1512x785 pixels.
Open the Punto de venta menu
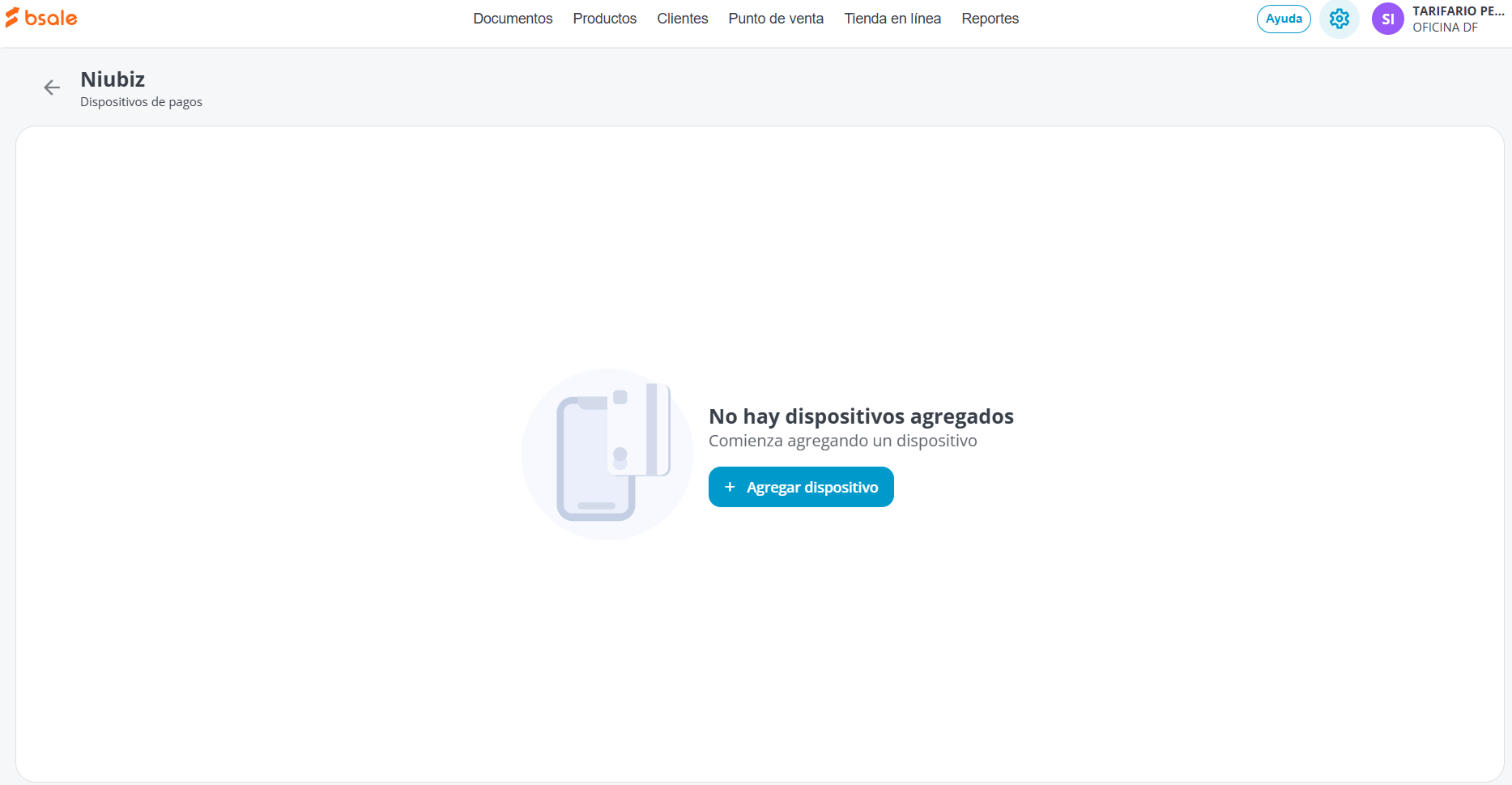(776, 19)
